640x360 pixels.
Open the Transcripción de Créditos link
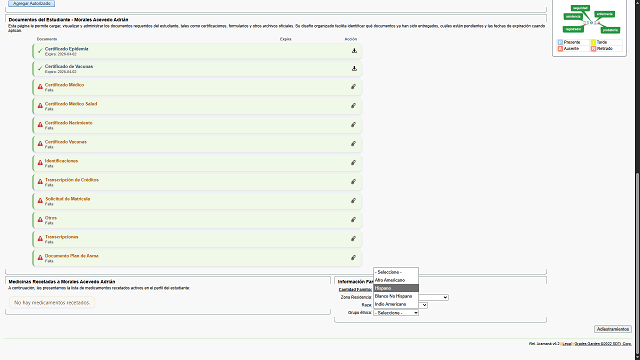pos(72,180)
